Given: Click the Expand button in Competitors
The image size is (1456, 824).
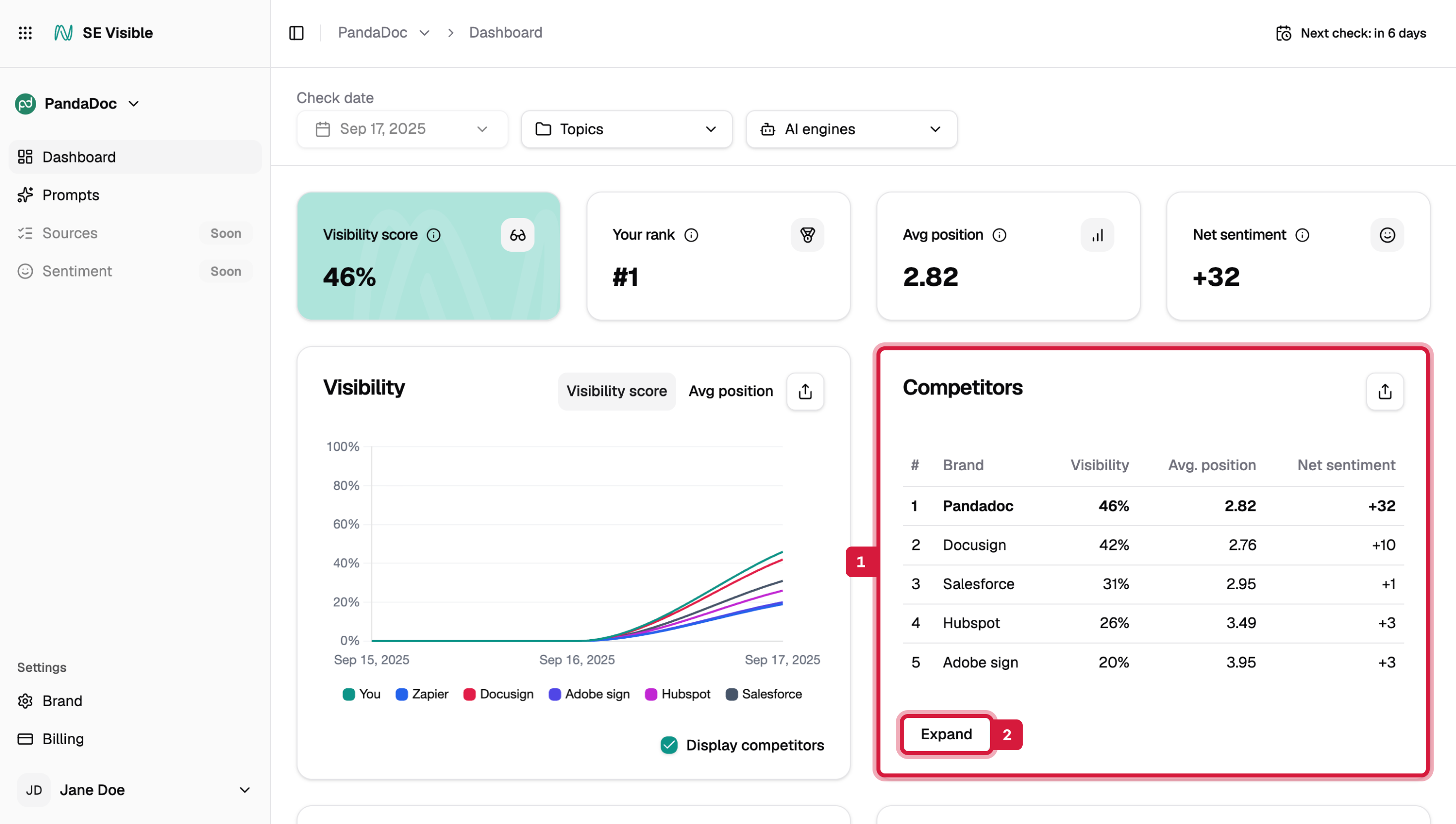Looking at the screenshot, I should tap(945, 734).
